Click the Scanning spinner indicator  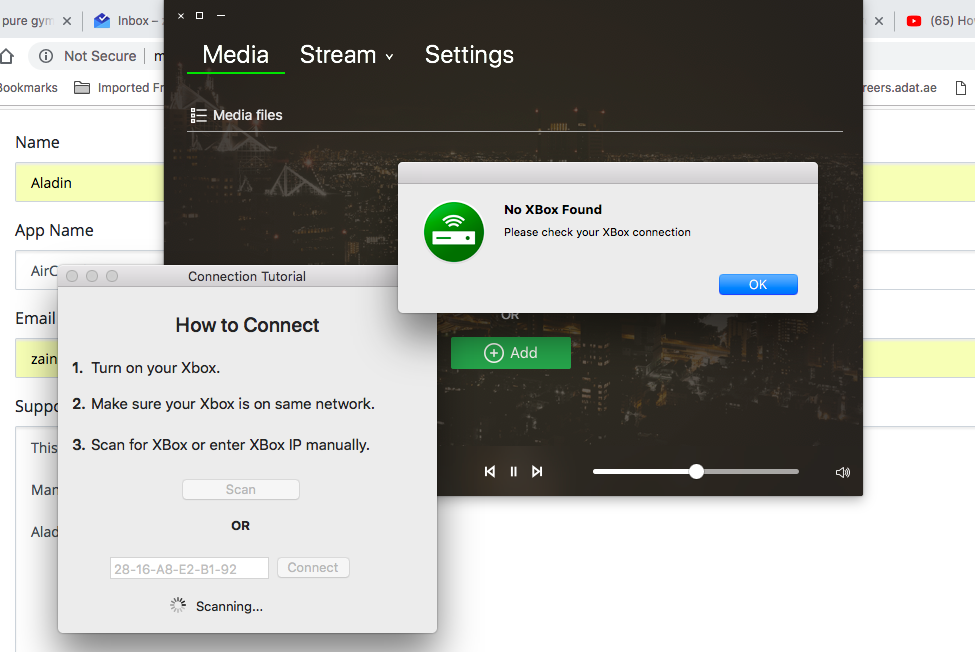click(x=178, y=605)
